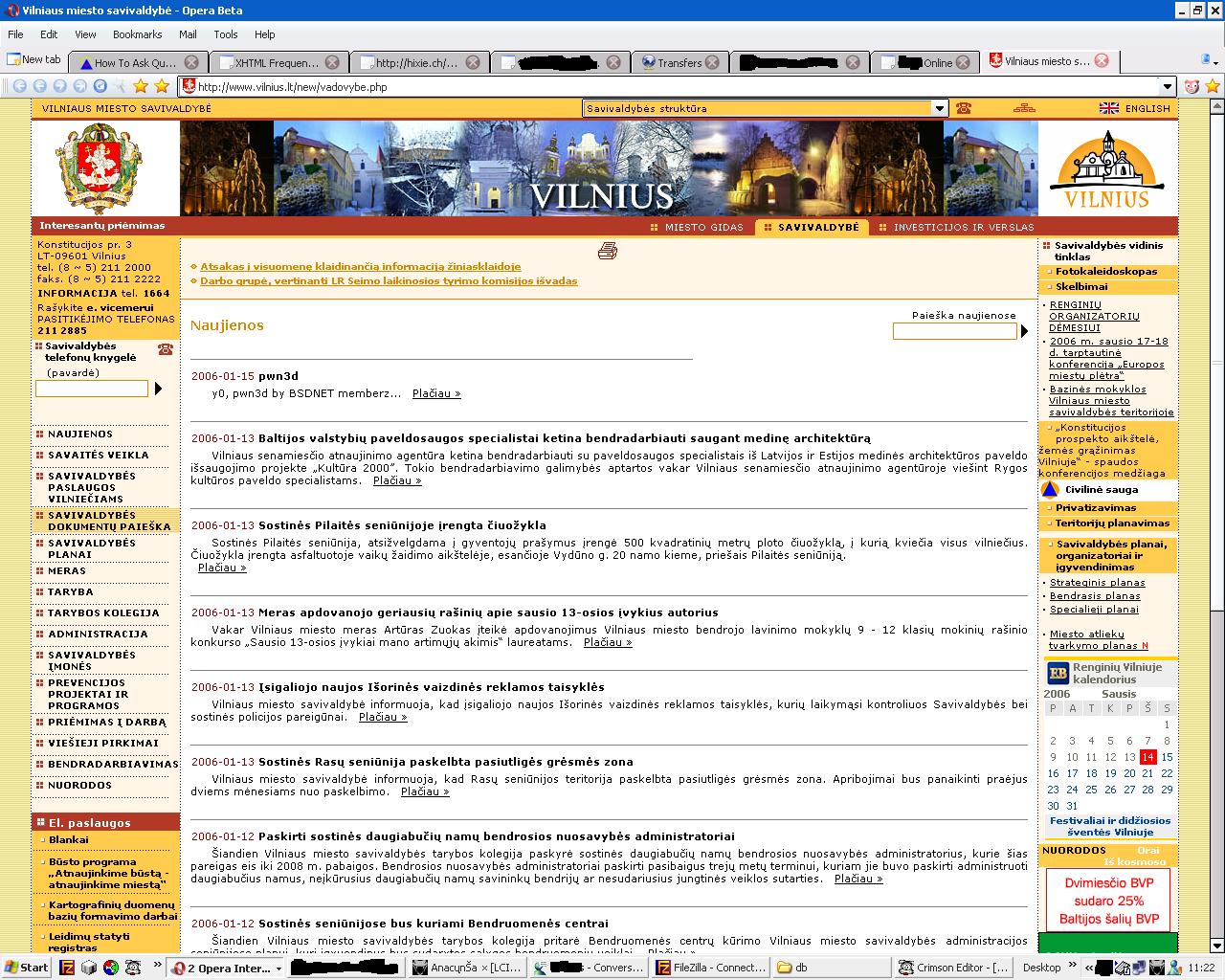Click the printer icon above news
The image size is (1225, 980).
(x=608, y=251)
